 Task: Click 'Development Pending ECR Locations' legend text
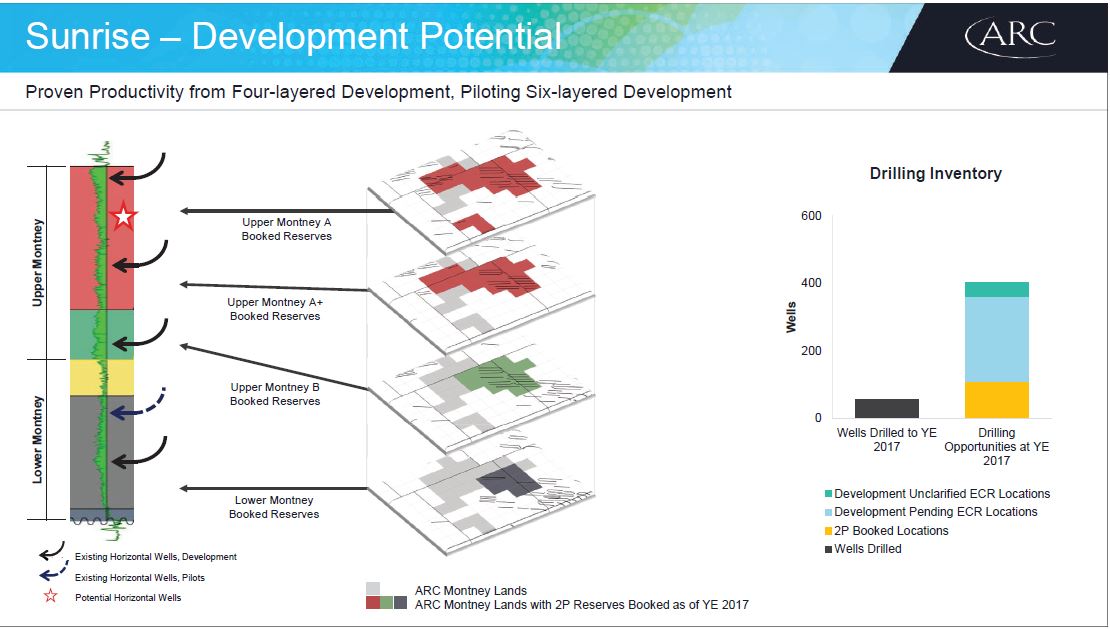pyautogui.click(x=935, y=512)
